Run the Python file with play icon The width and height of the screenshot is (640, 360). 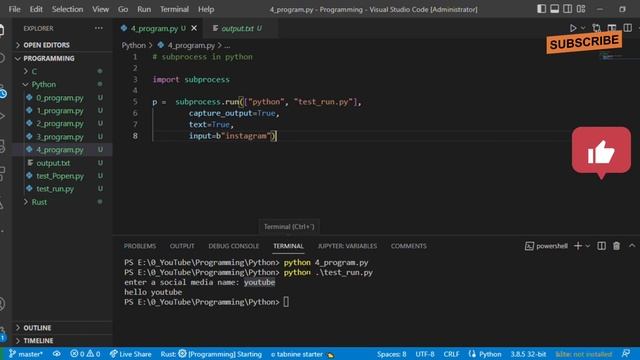[x=573, y=28]
